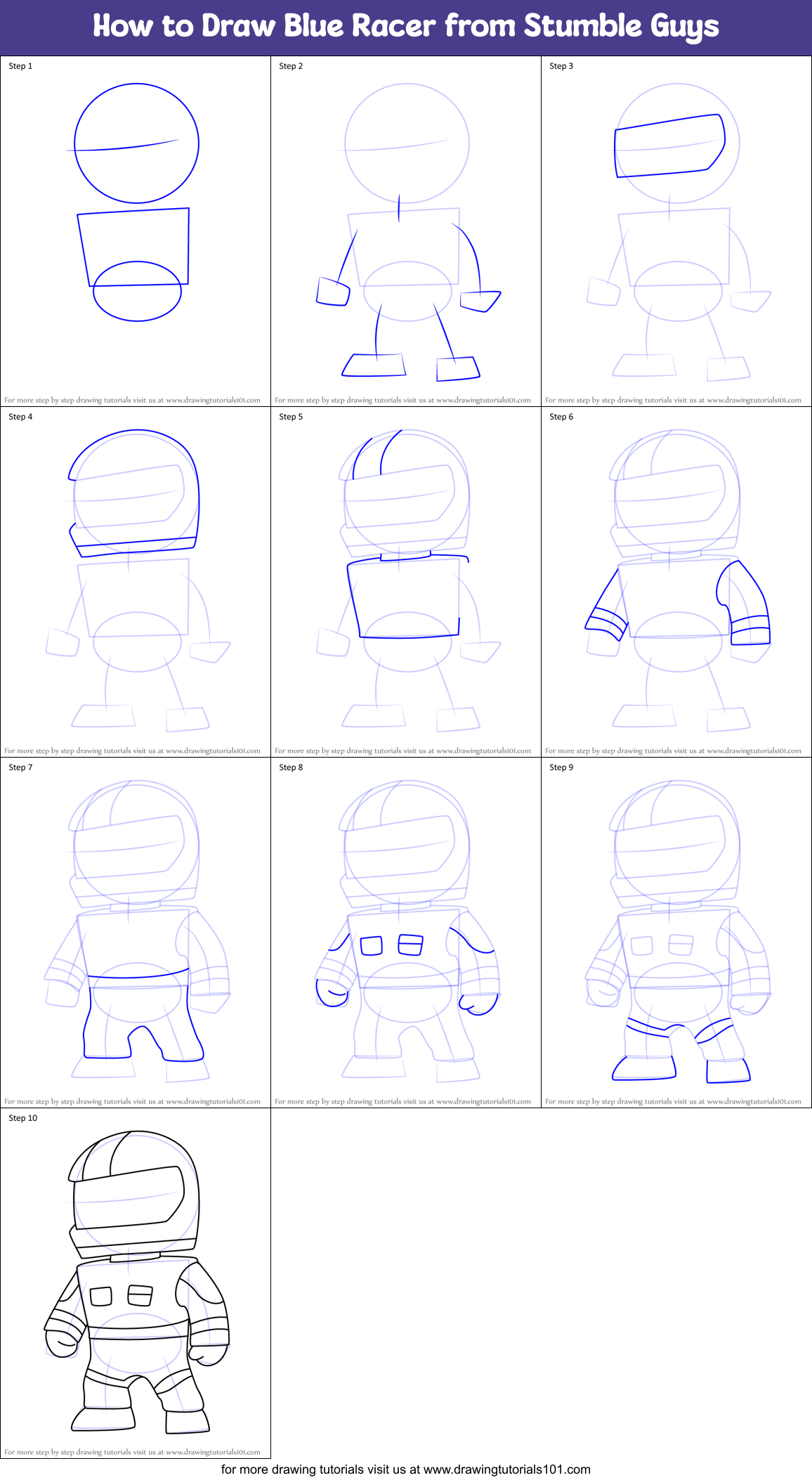Click the "Step 3" label
The width and height of the screenshot is (812, 1480).
pyautogui.click(x=561, y=66)
